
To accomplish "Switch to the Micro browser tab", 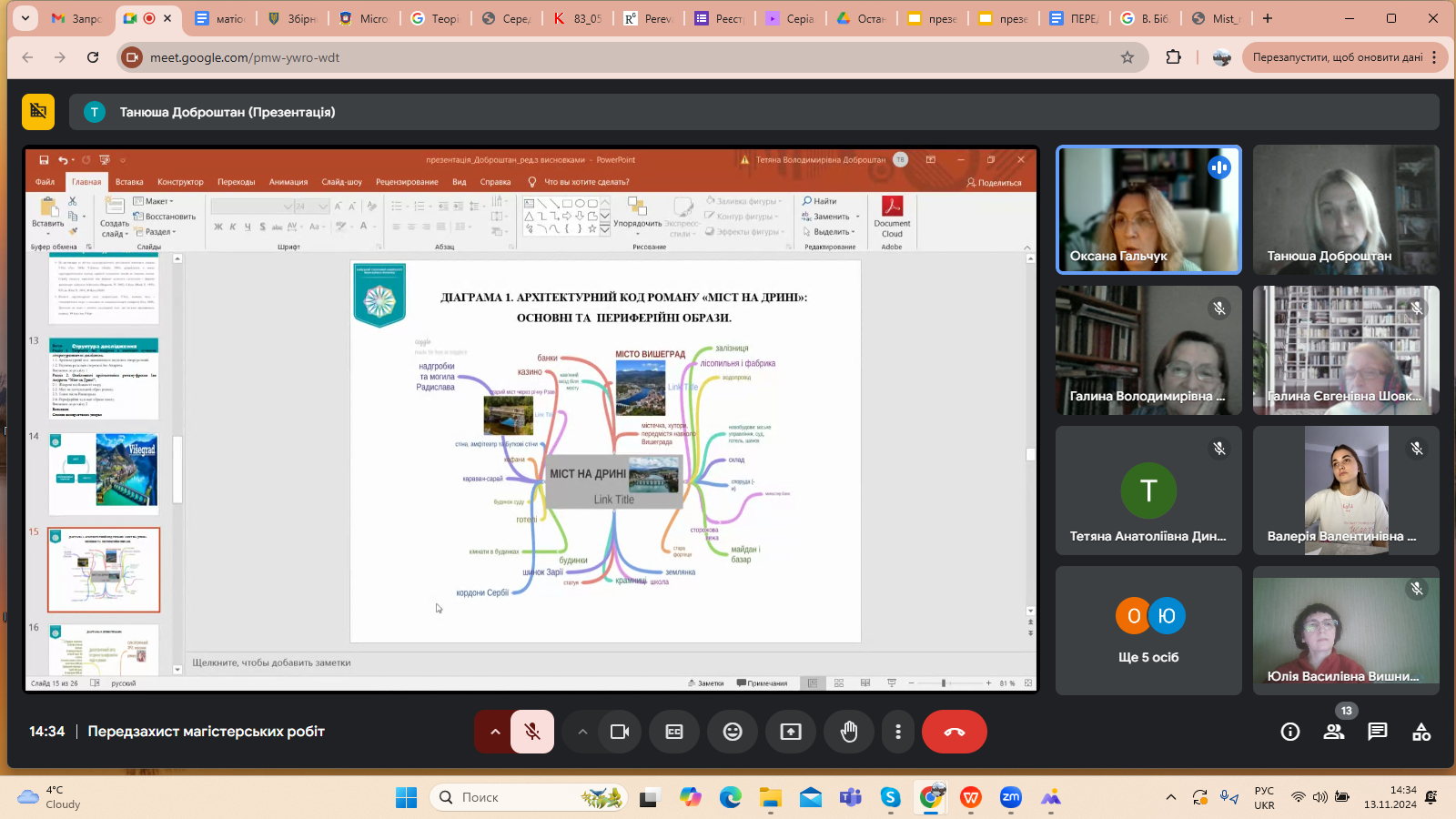I will (x=364, y=18).
